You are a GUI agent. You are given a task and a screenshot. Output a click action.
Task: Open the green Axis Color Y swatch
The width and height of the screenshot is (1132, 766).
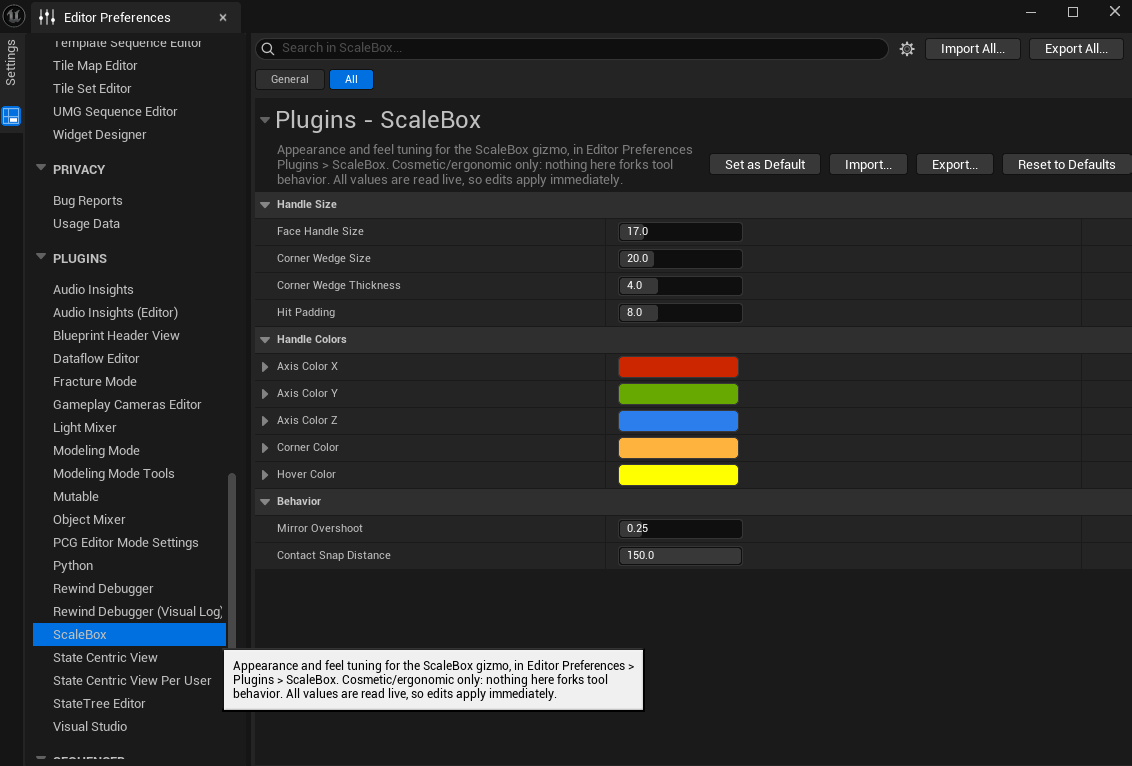(x=678, y=393)
